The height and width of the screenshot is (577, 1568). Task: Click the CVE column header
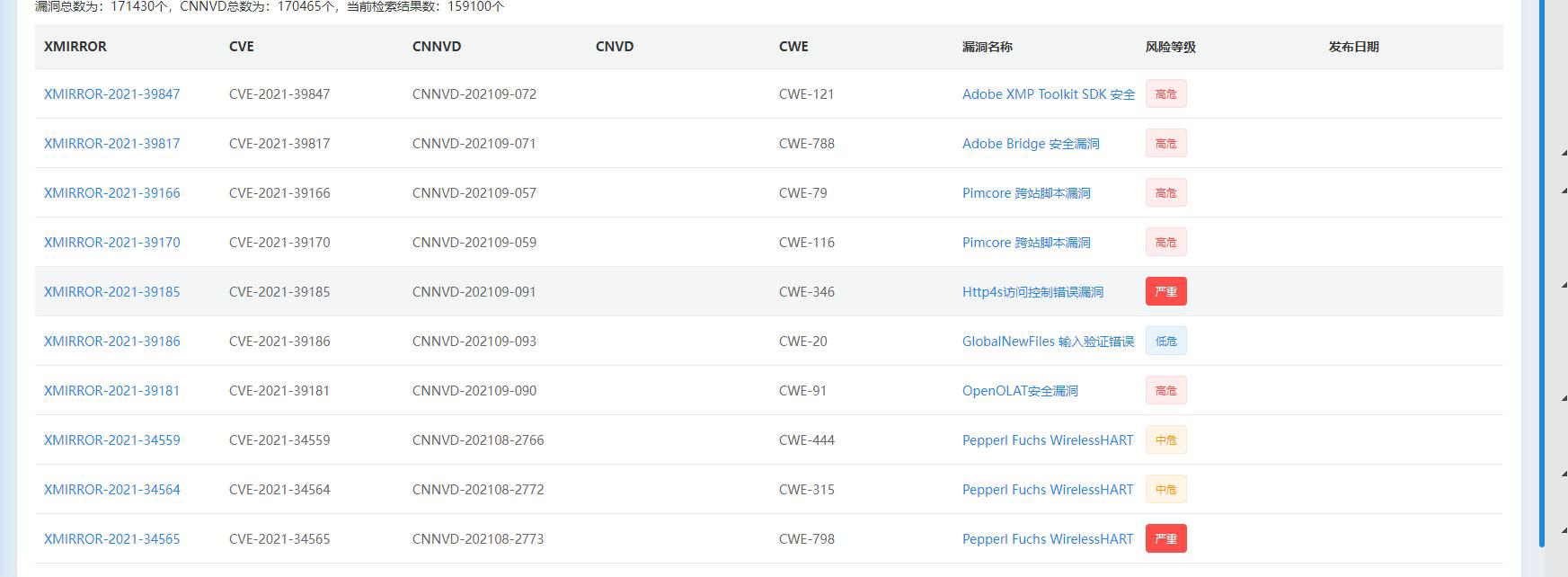pyautogui.click(x=242, y=47)
